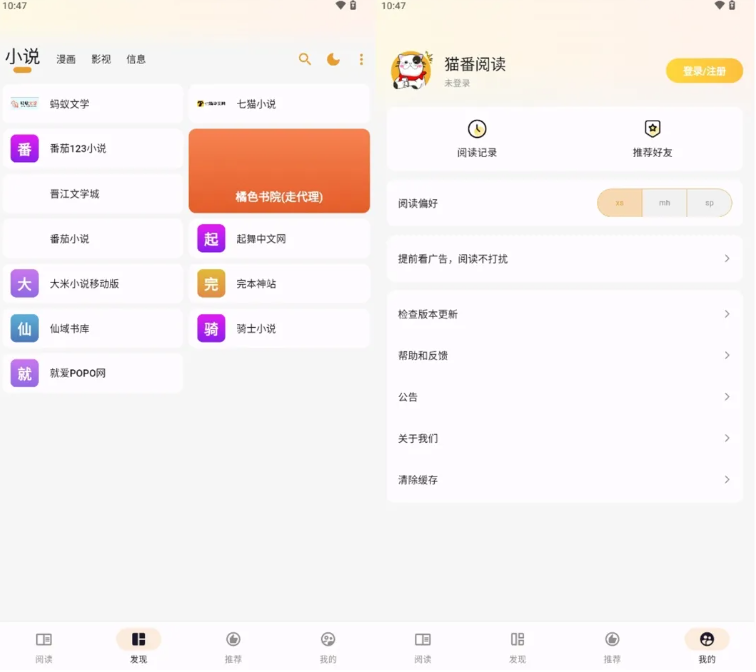Tap the 大 icon for 大米小说移动版
Image resolution: width=756 pixels, height=672 pixels.
click(x=24, y=283)
